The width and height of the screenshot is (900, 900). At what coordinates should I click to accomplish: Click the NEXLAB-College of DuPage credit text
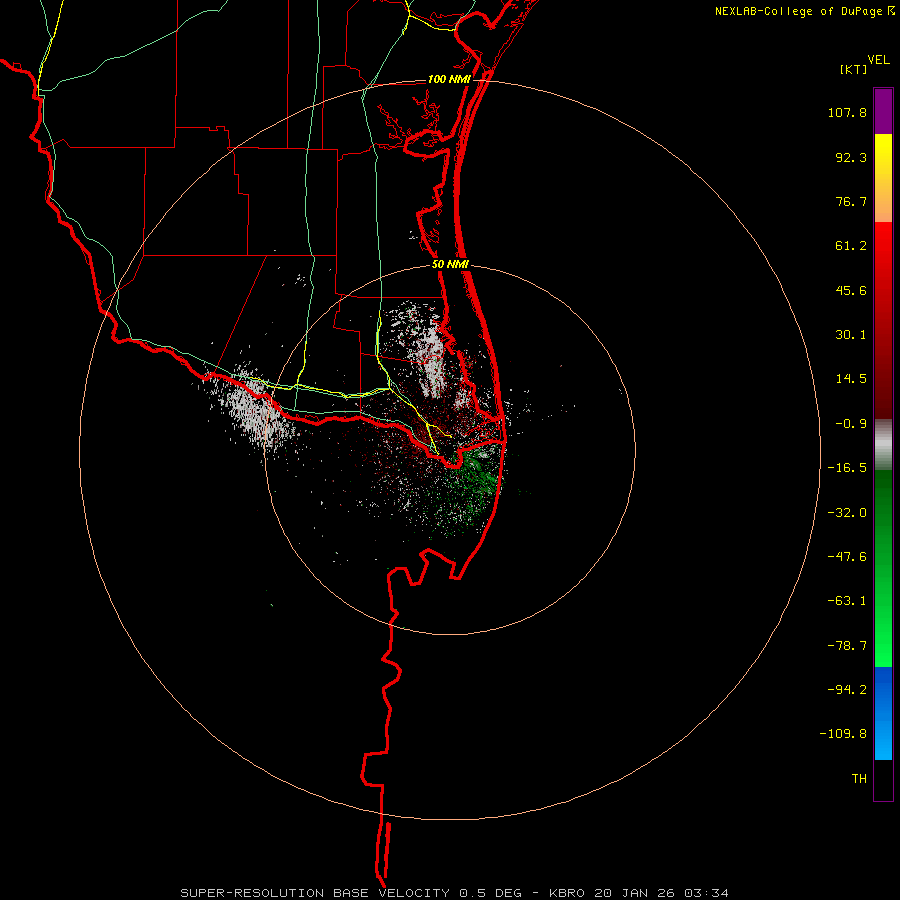(798, 11)
